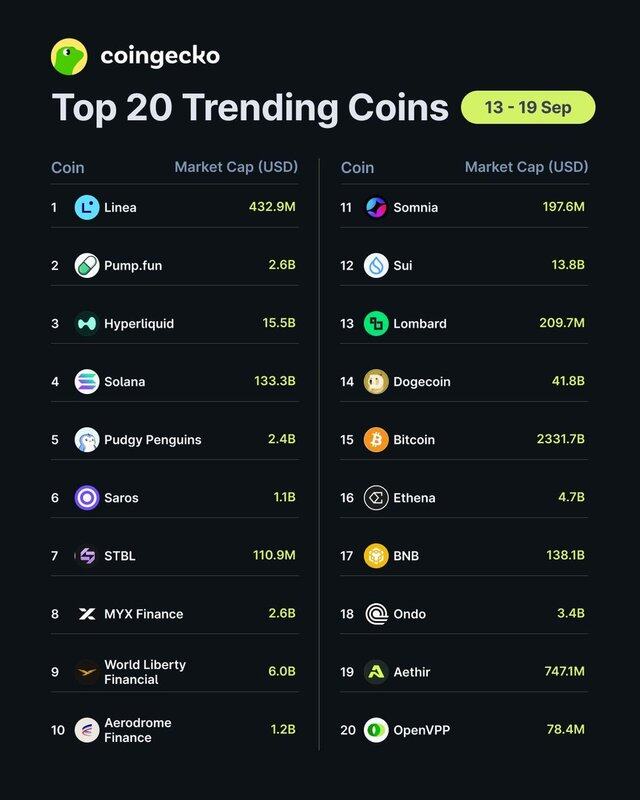
Task: Click the MYX Finance logo icon
Action: [x=87, y=614]
